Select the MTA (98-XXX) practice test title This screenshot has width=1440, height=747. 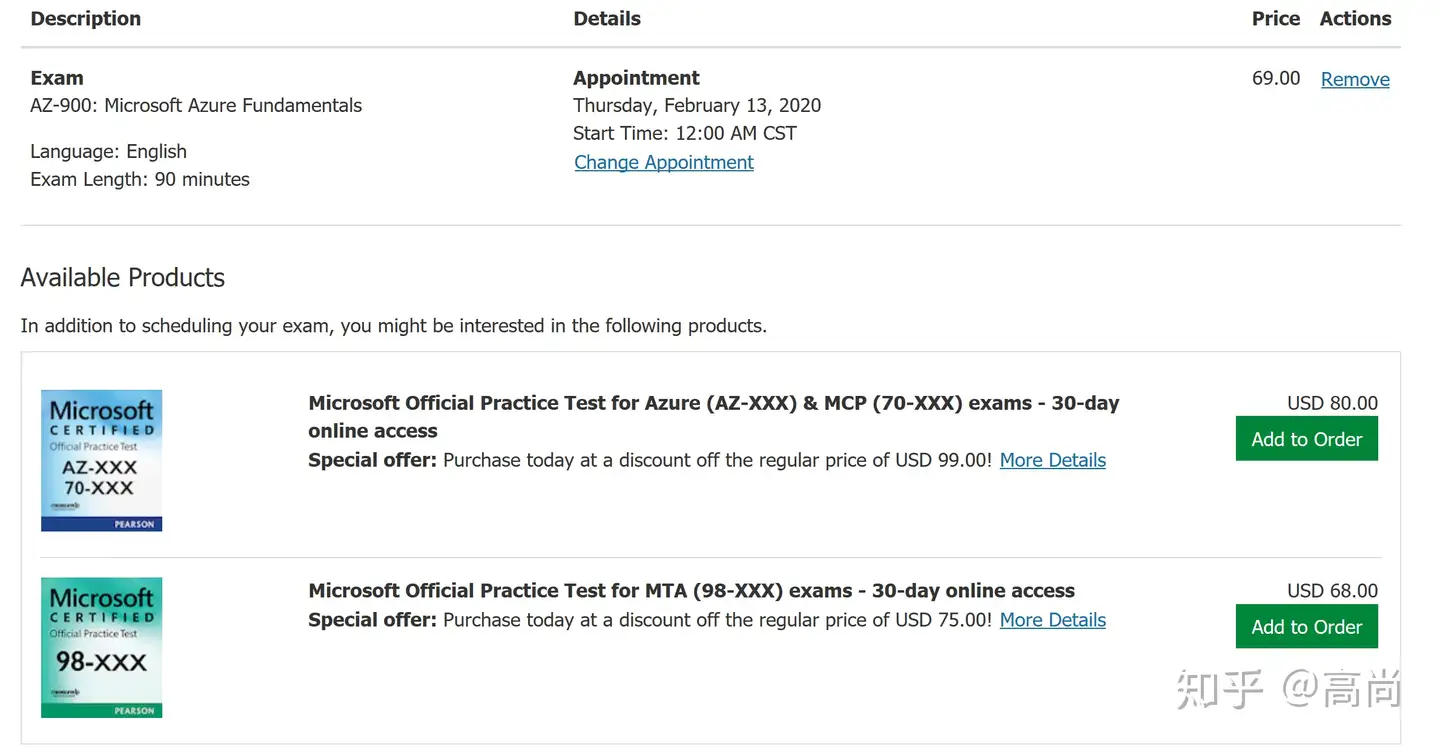point(691,591)
